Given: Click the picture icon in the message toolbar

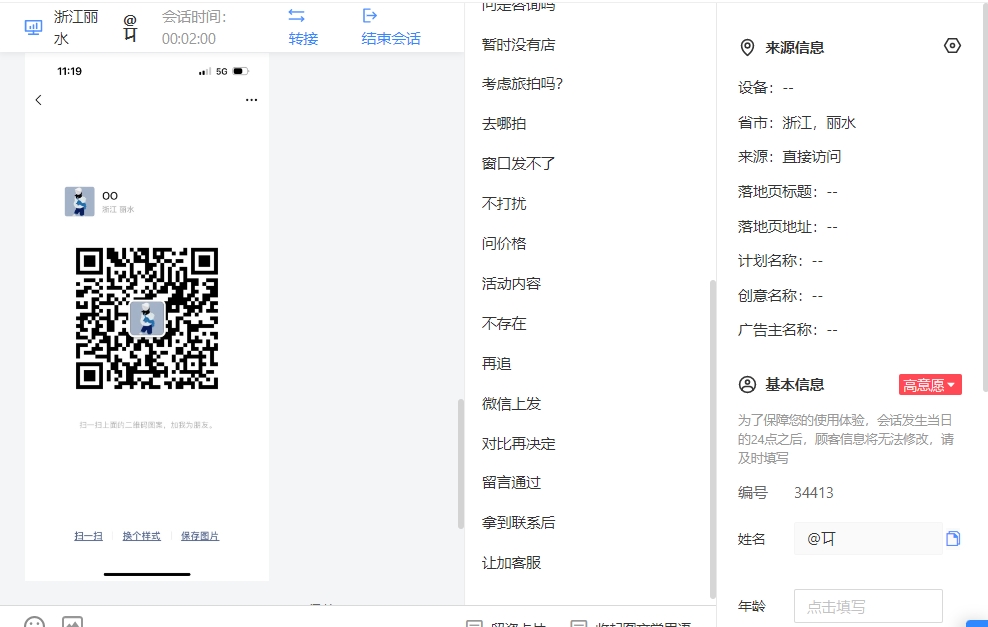Looking at the screenshot, I should (x=72, y=623).
